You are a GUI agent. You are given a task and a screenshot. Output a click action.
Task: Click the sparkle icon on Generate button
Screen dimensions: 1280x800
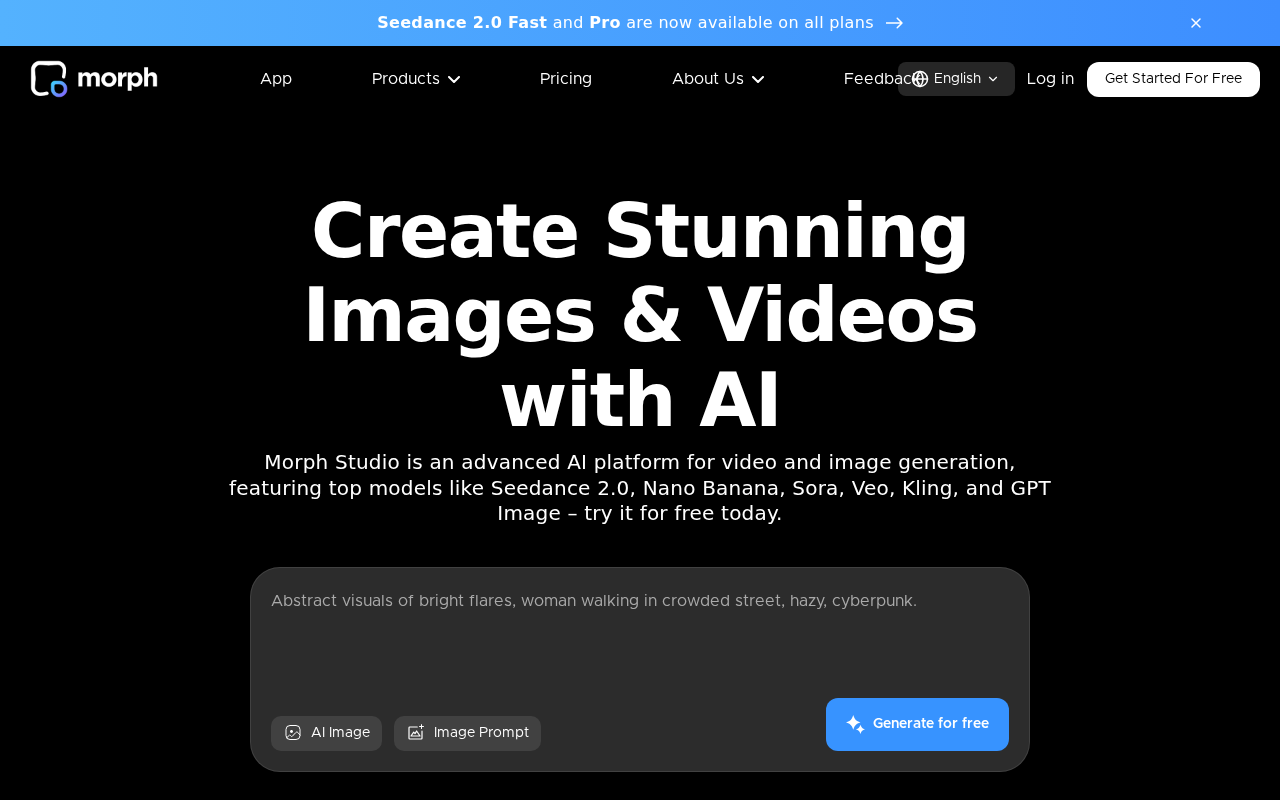pos(855,724)
